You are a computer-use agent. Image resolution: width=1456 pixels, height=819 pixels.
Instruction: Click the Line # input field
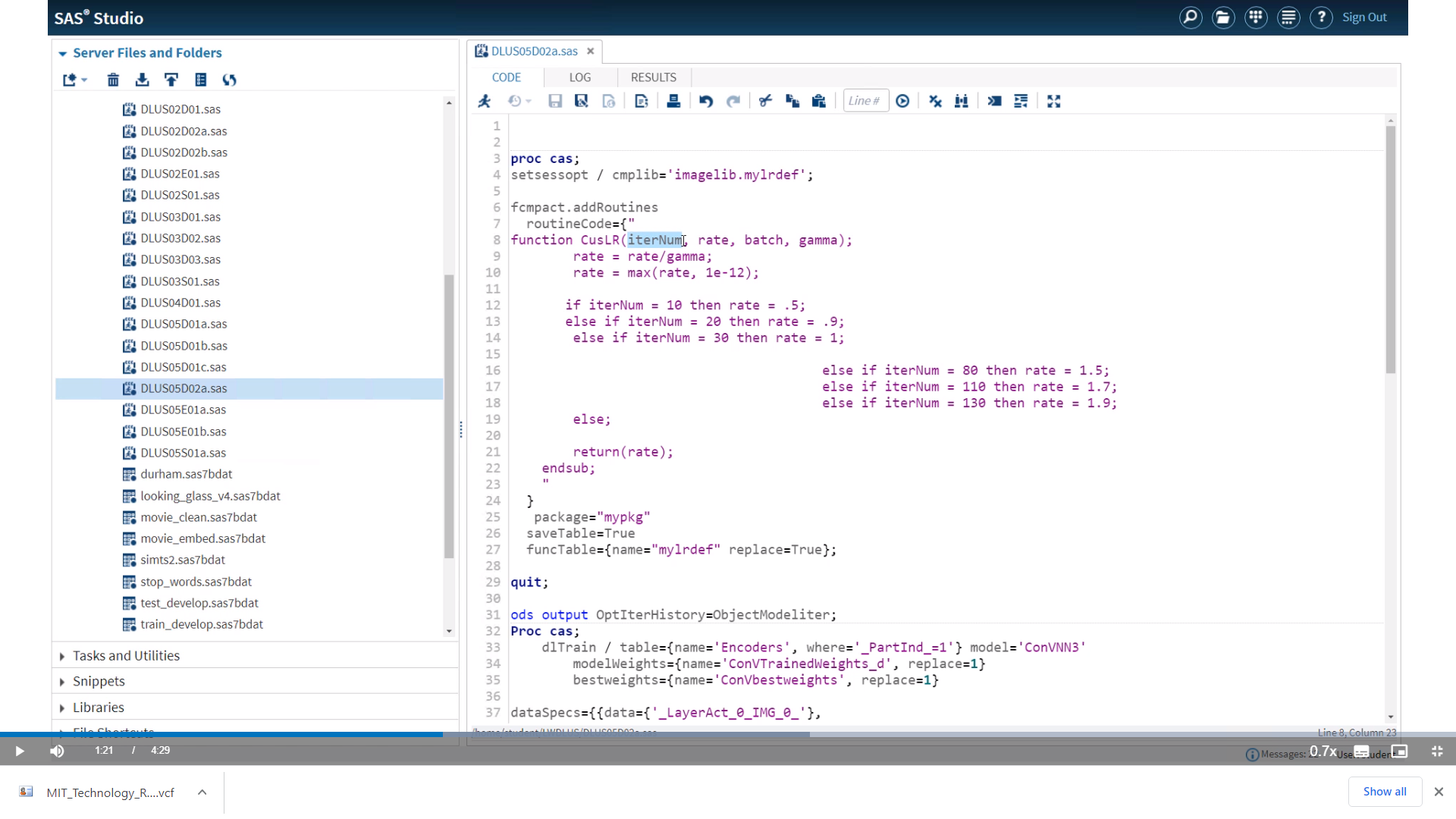coord(865,101)
